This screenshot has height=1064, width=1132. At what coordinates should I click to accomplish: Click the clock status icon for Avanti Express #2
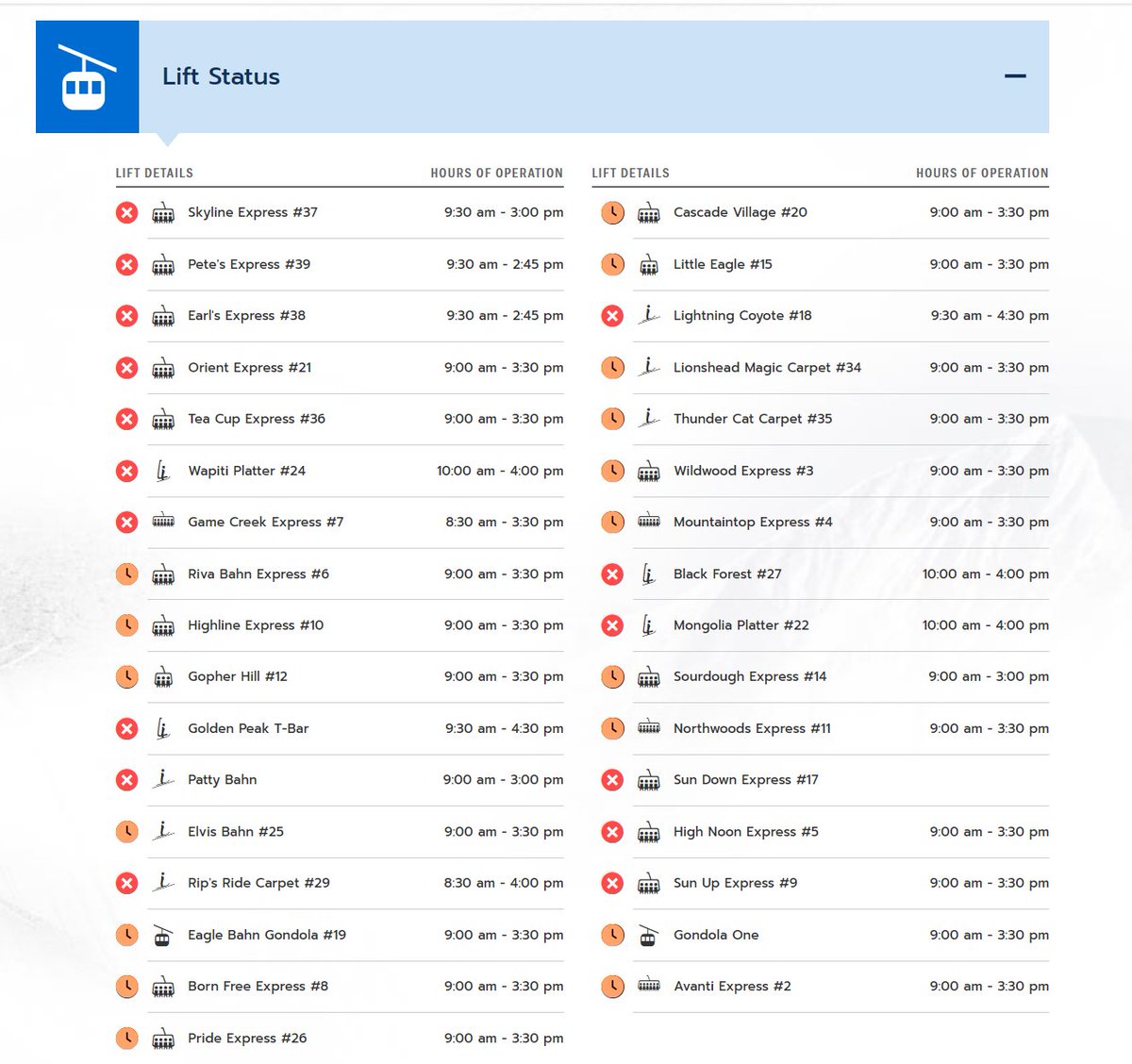point(612,987)
